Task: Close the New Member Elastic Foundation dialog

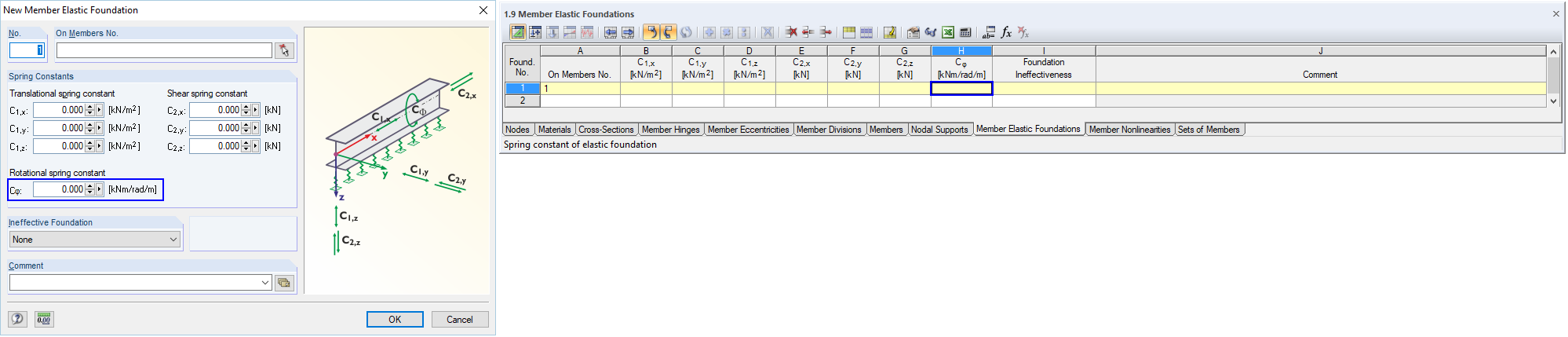Action: pyautogui.click(x=483, y=10)
